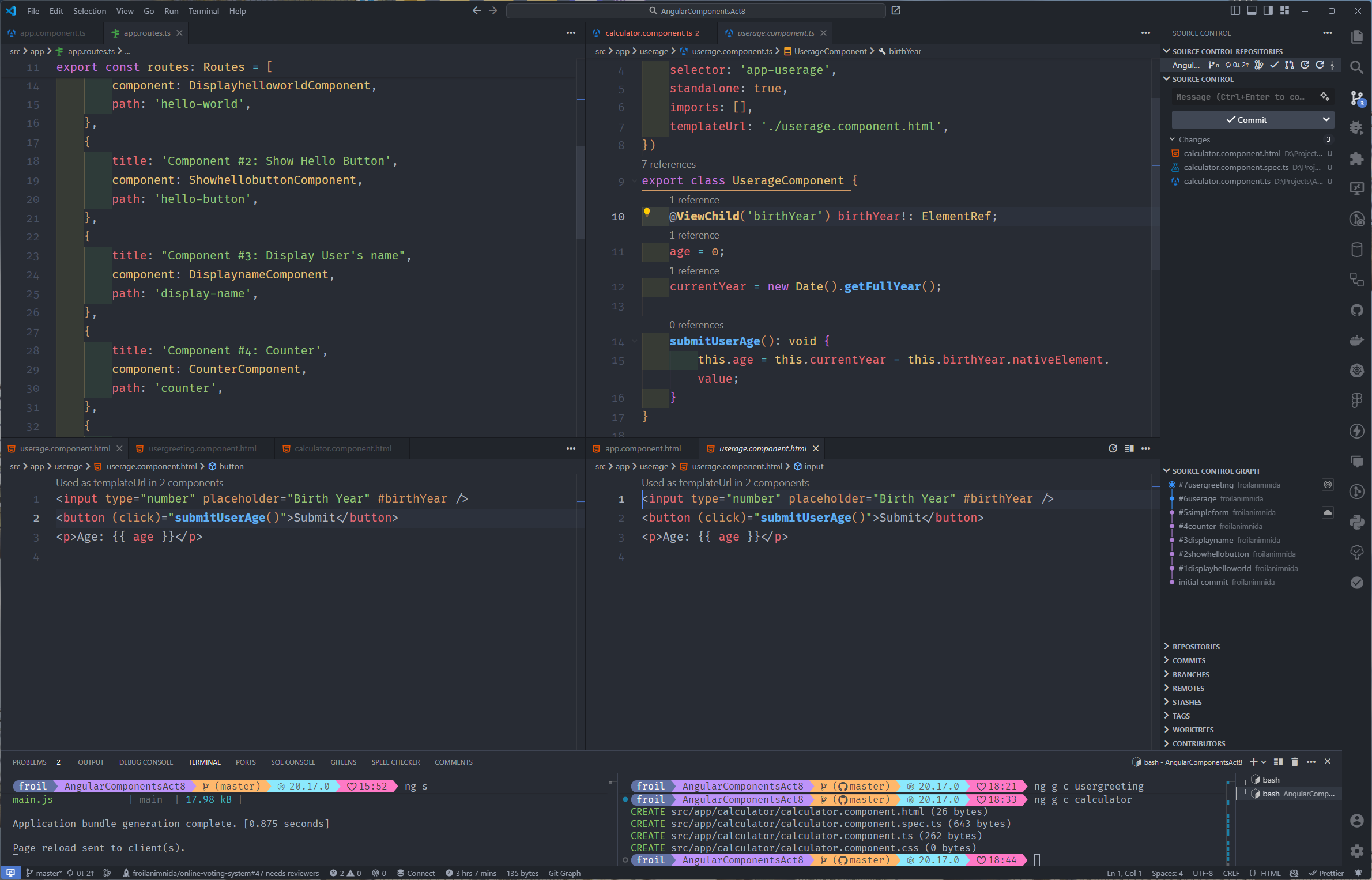This screenshot has height=880, width=1372.
Task: Open the GitHub icon in activity bar
Action: pyautogui.click(x=1356, y=310)
